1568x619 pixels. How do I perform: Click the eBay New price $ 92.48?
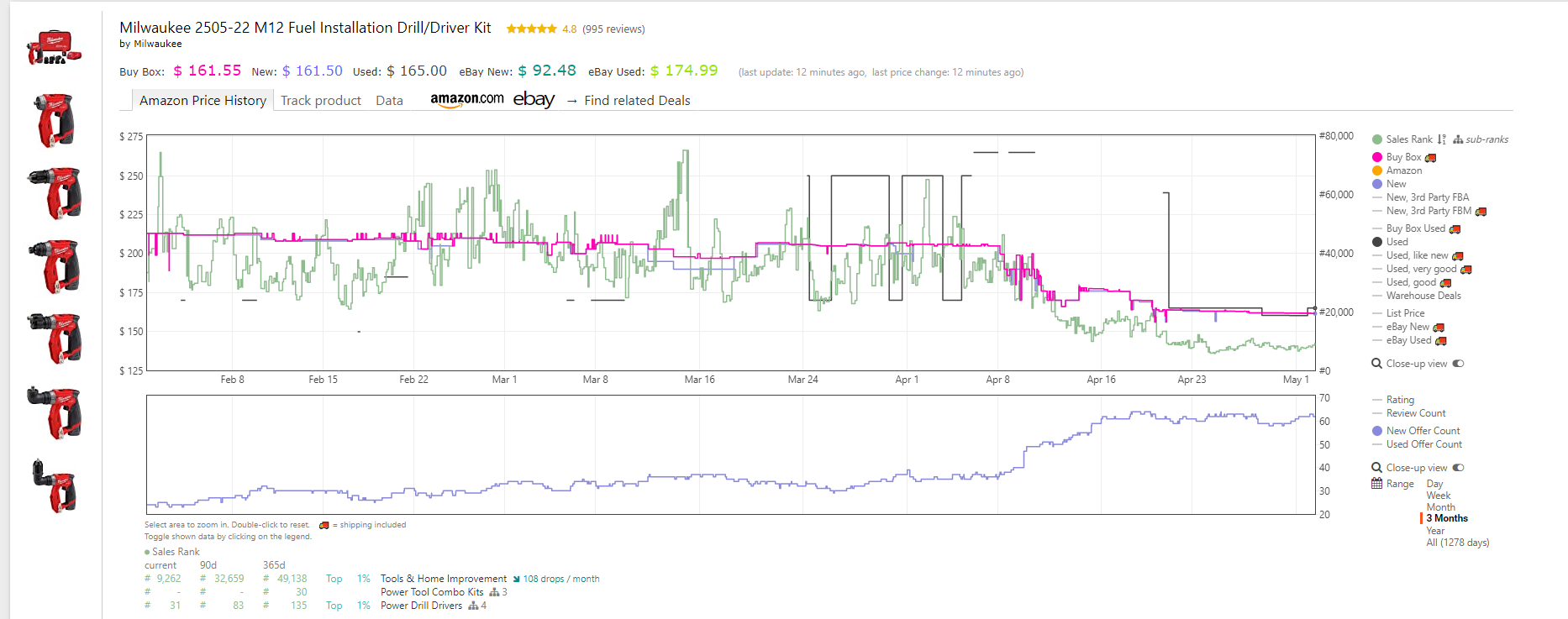[547, 71]
